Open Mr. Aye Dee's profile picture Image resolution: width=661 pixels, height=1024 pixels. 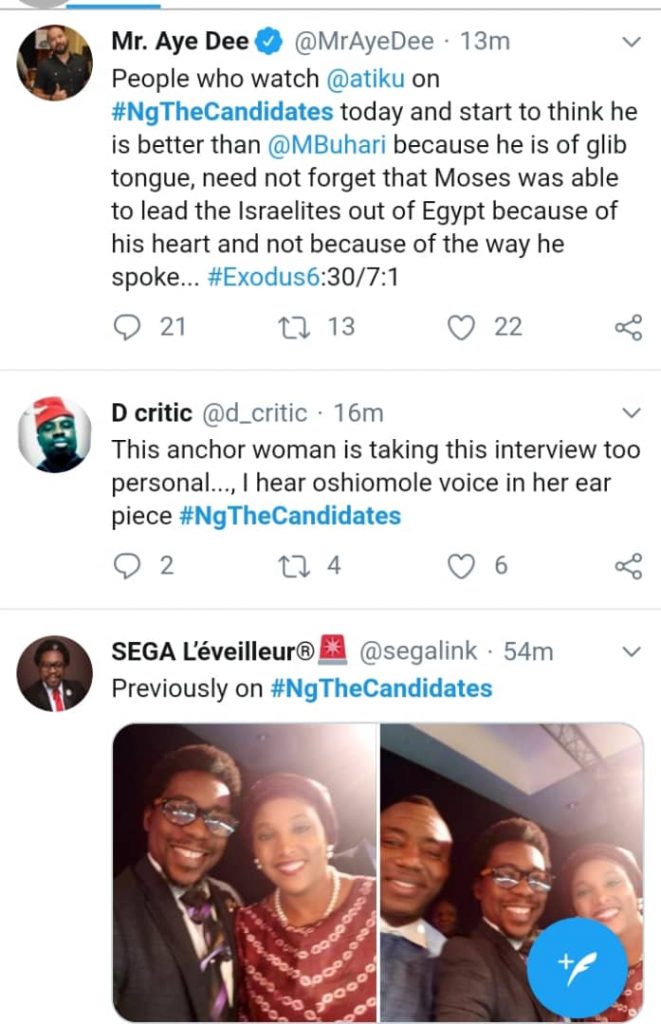(55, 62)
